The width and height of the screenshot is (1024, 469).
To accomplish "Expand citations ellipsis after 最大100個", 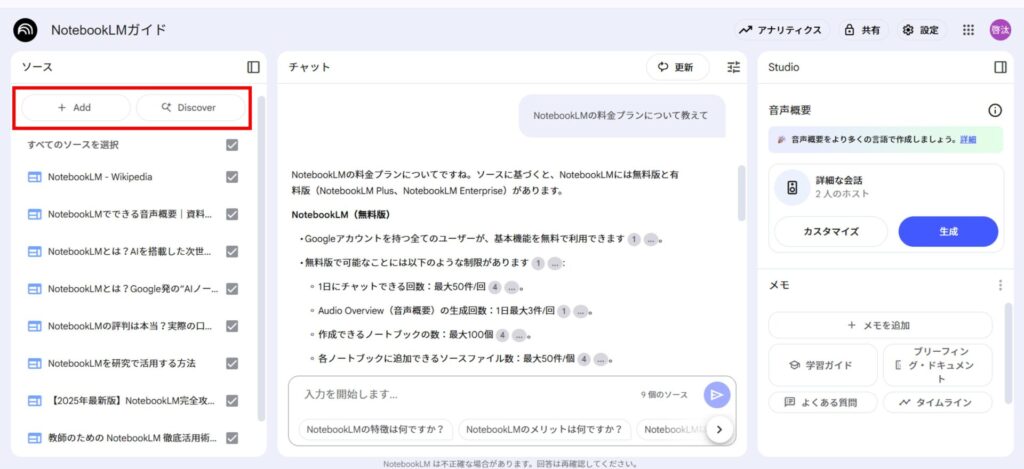I will [x=519, y=336].
